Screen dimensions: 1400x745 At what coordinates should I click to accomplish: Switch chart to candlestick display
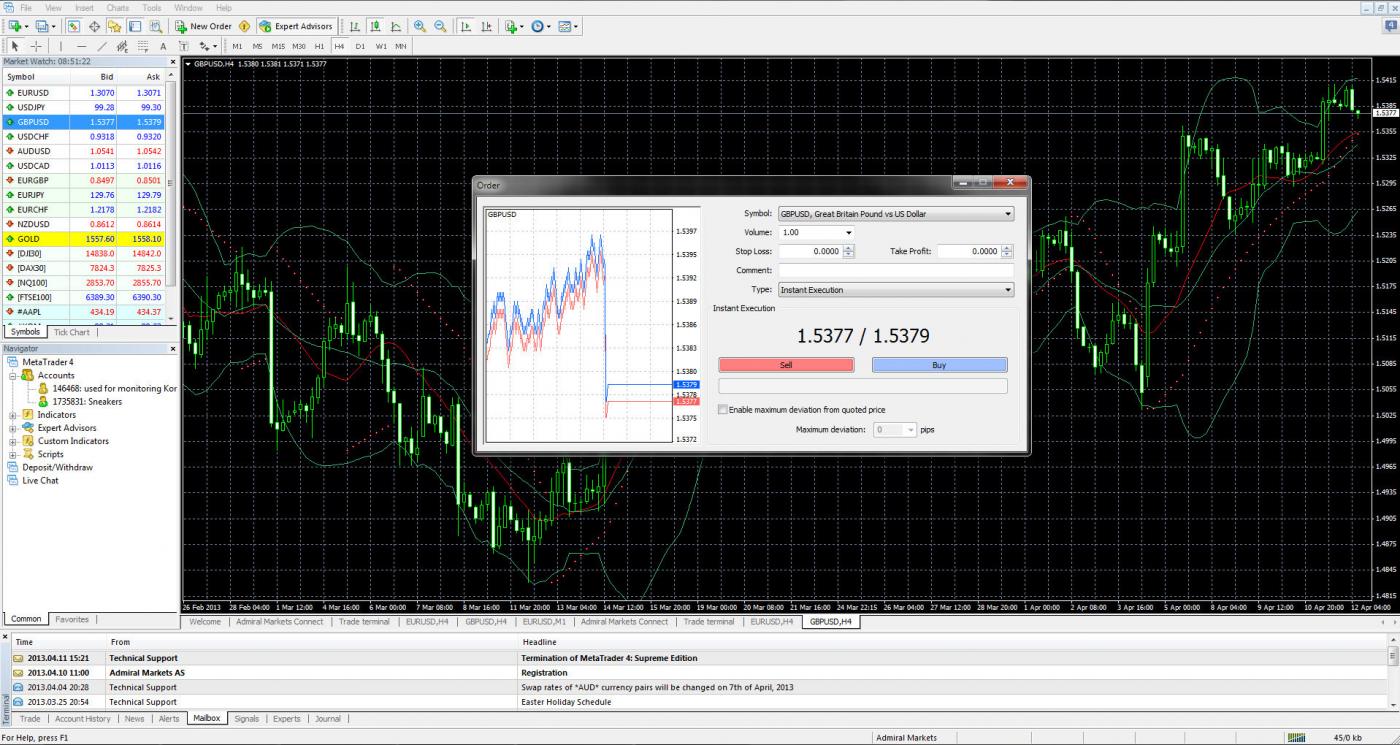point(375,26)
